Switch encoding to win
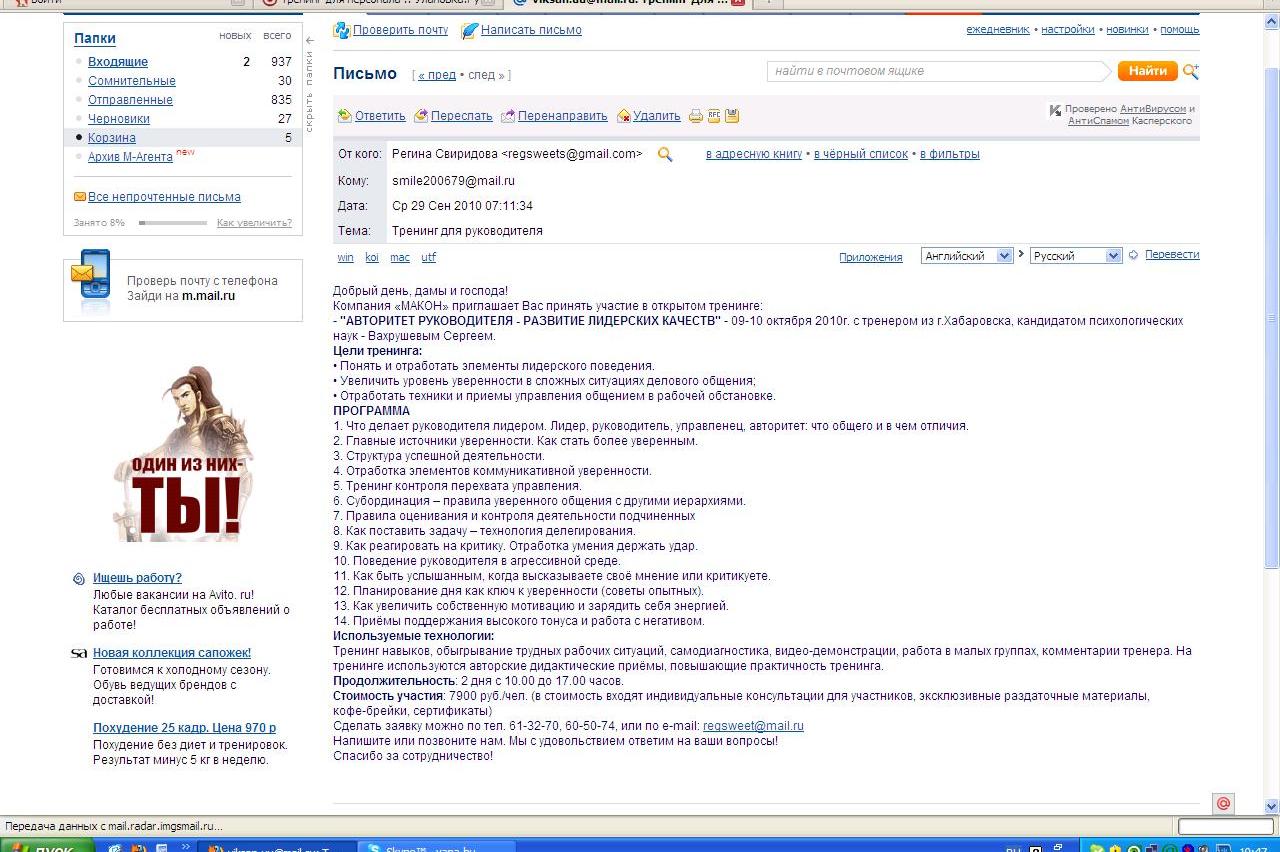 [345, 257]
